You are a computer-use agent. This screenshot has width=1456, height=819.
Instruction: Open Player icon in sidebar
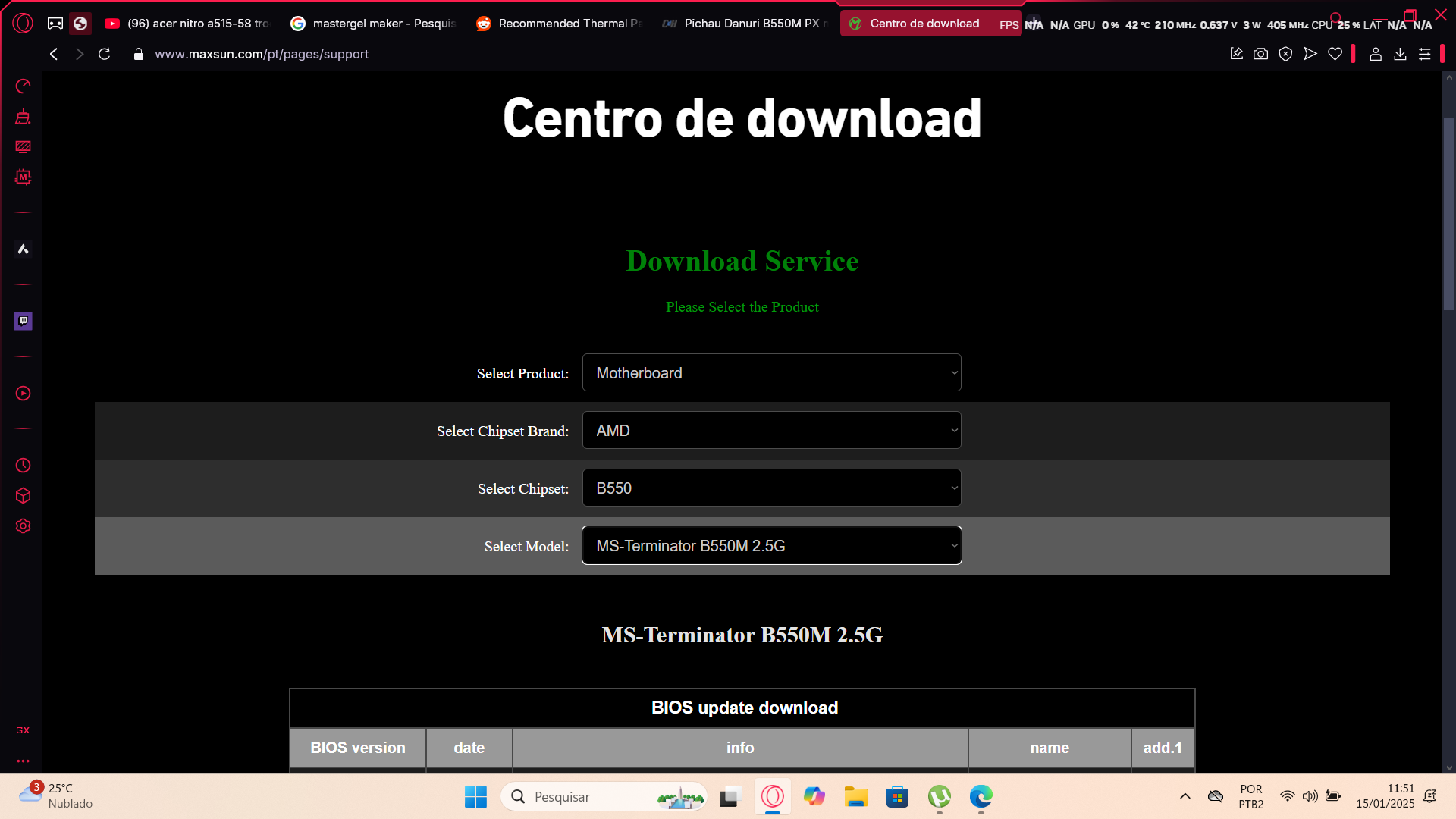pyautogui.click(x=23, y=393)
